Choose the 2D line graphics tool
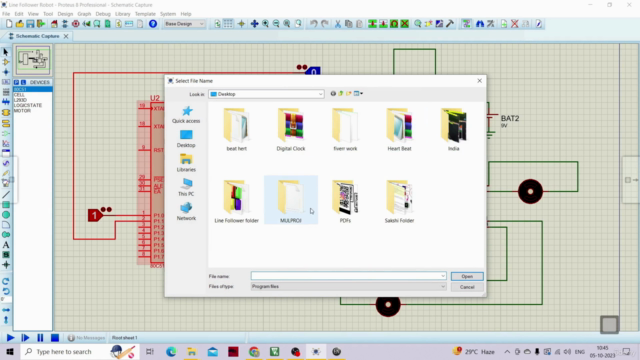This screenshot has width=640, height=360. click(x=6, y=194)
